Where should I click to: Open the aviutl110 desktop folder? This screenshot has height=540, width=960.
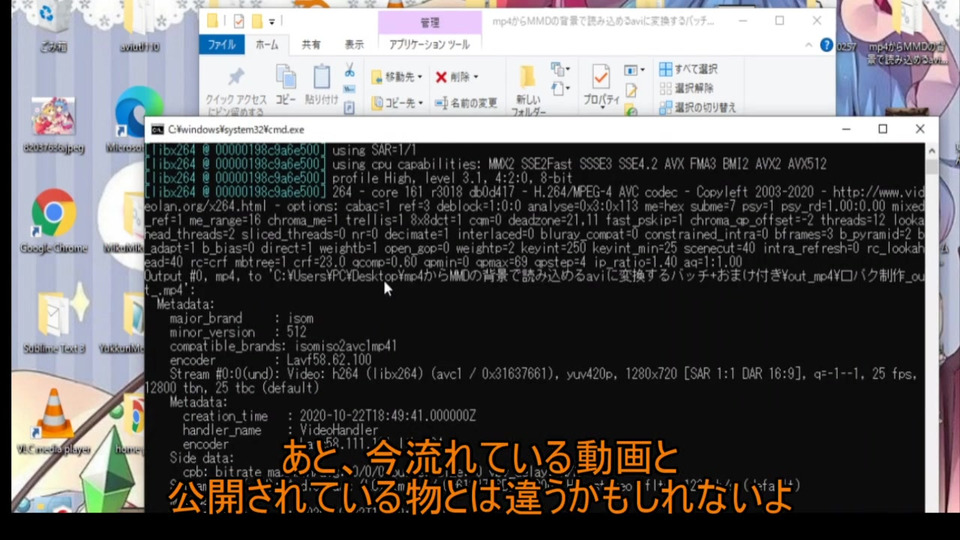pyautogui.click(x=140, y=26)
